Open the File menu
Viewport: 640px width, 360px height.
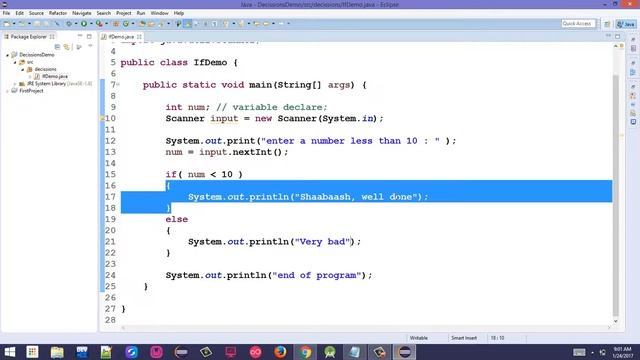(6, 13)
